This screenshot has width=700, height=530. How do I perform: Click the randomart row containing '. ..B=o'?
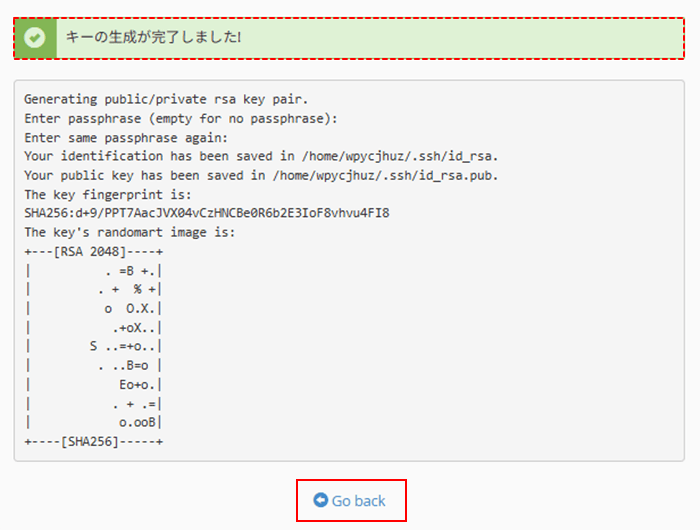(94, 366)
